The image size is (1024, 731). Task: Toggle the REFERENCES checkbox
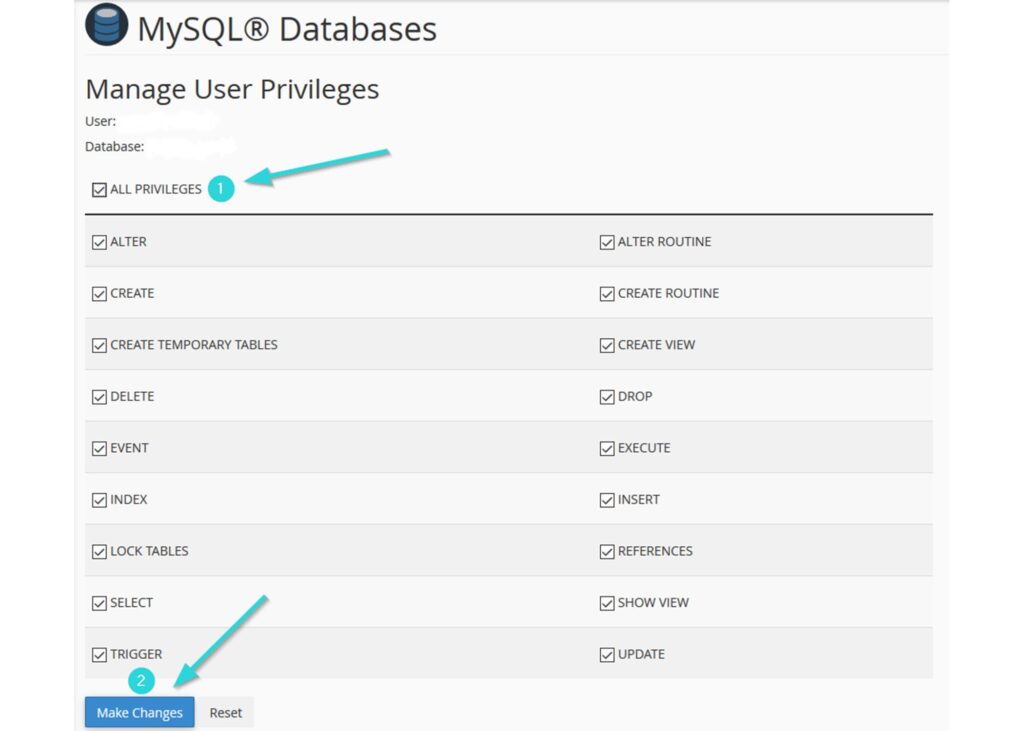(x=607, y=552)
